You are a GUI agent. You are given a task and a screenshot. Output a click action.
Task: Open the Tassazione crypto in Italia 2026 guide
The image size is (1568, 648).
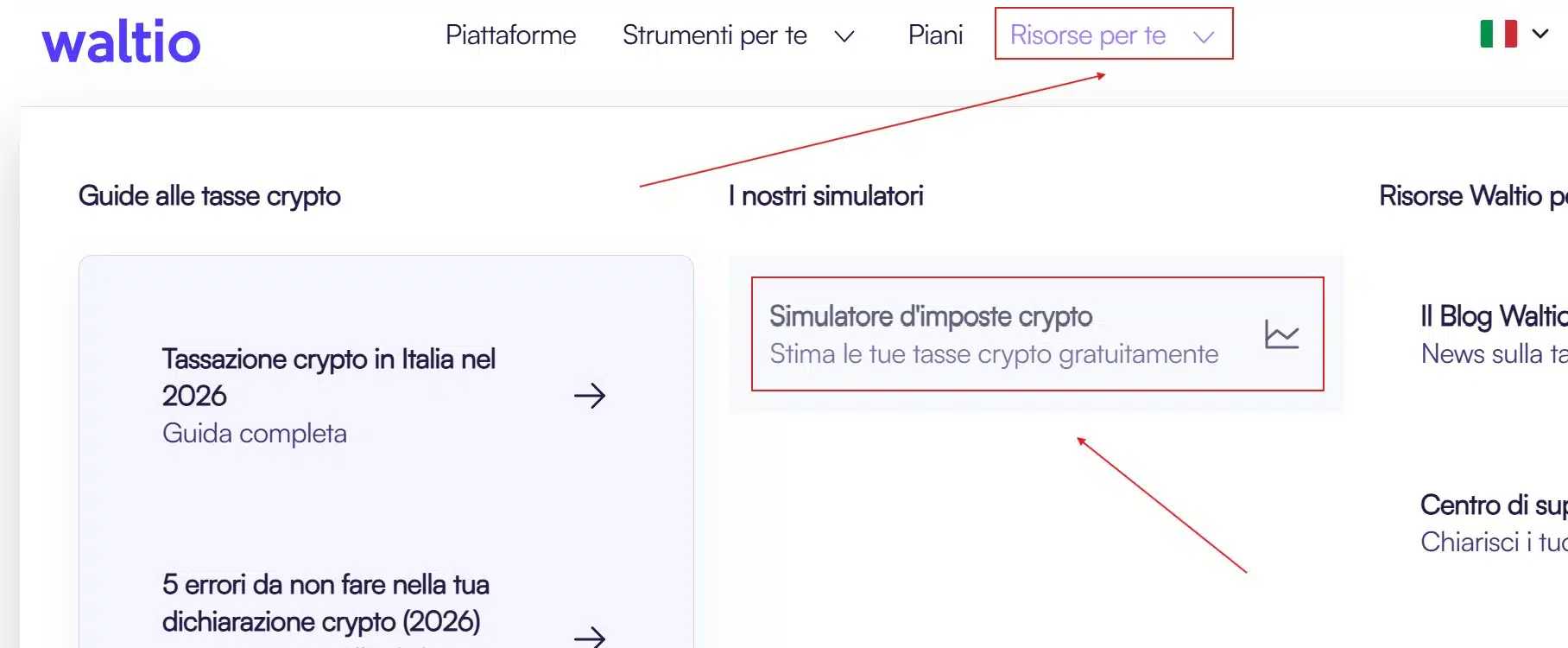point(329,378)
